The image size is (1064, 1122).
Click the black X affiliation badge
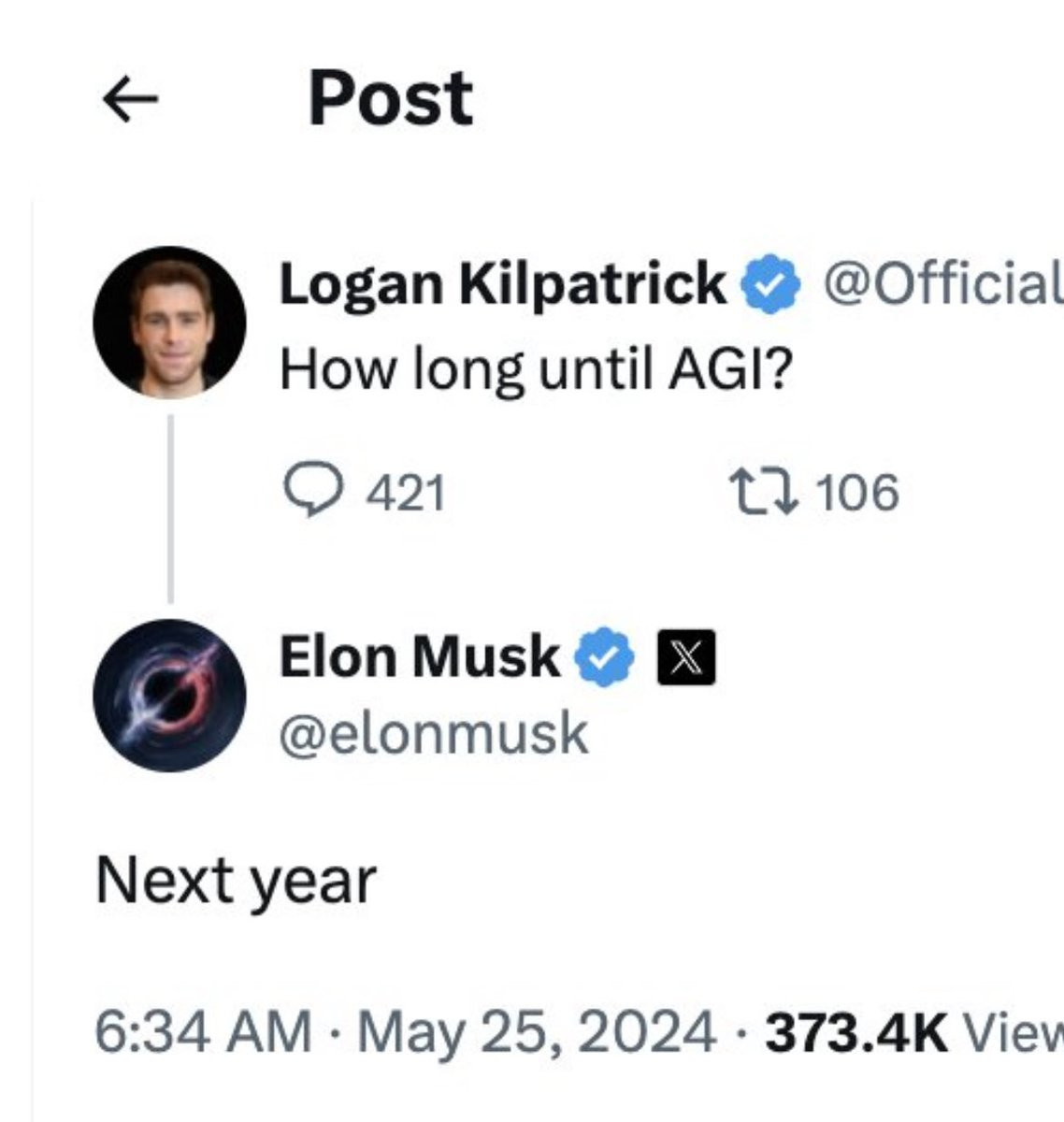pos(687,658)
